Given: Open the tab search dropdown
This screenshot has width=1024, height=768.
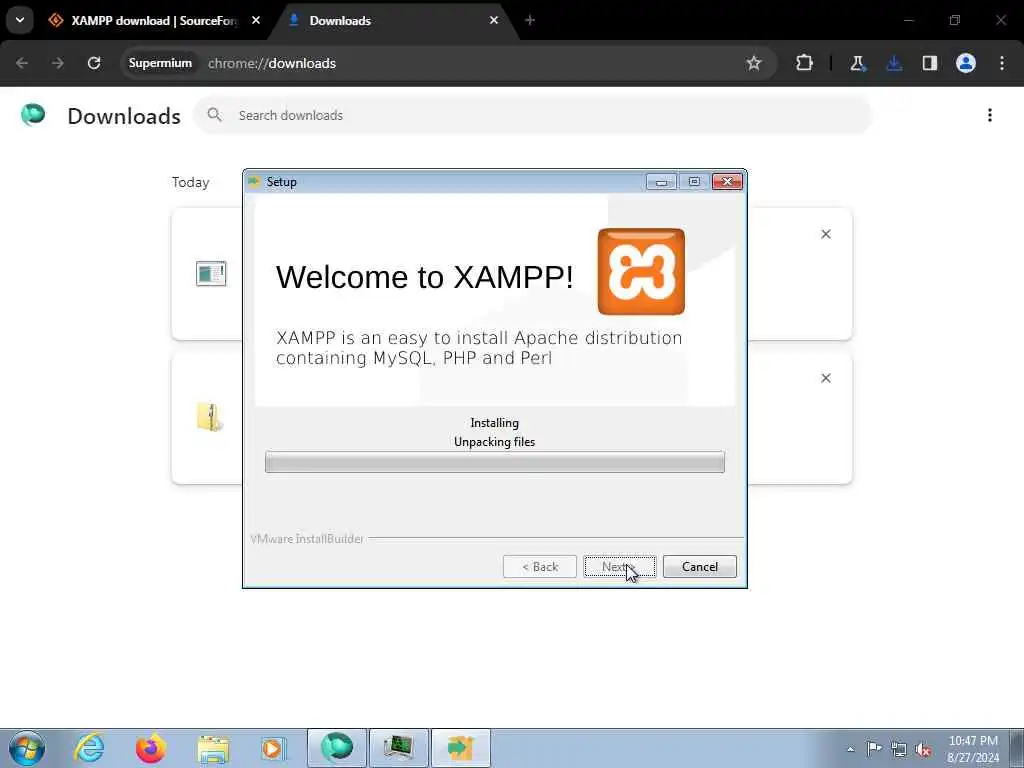Looking at the screenshot, I should tap(20, 20).
